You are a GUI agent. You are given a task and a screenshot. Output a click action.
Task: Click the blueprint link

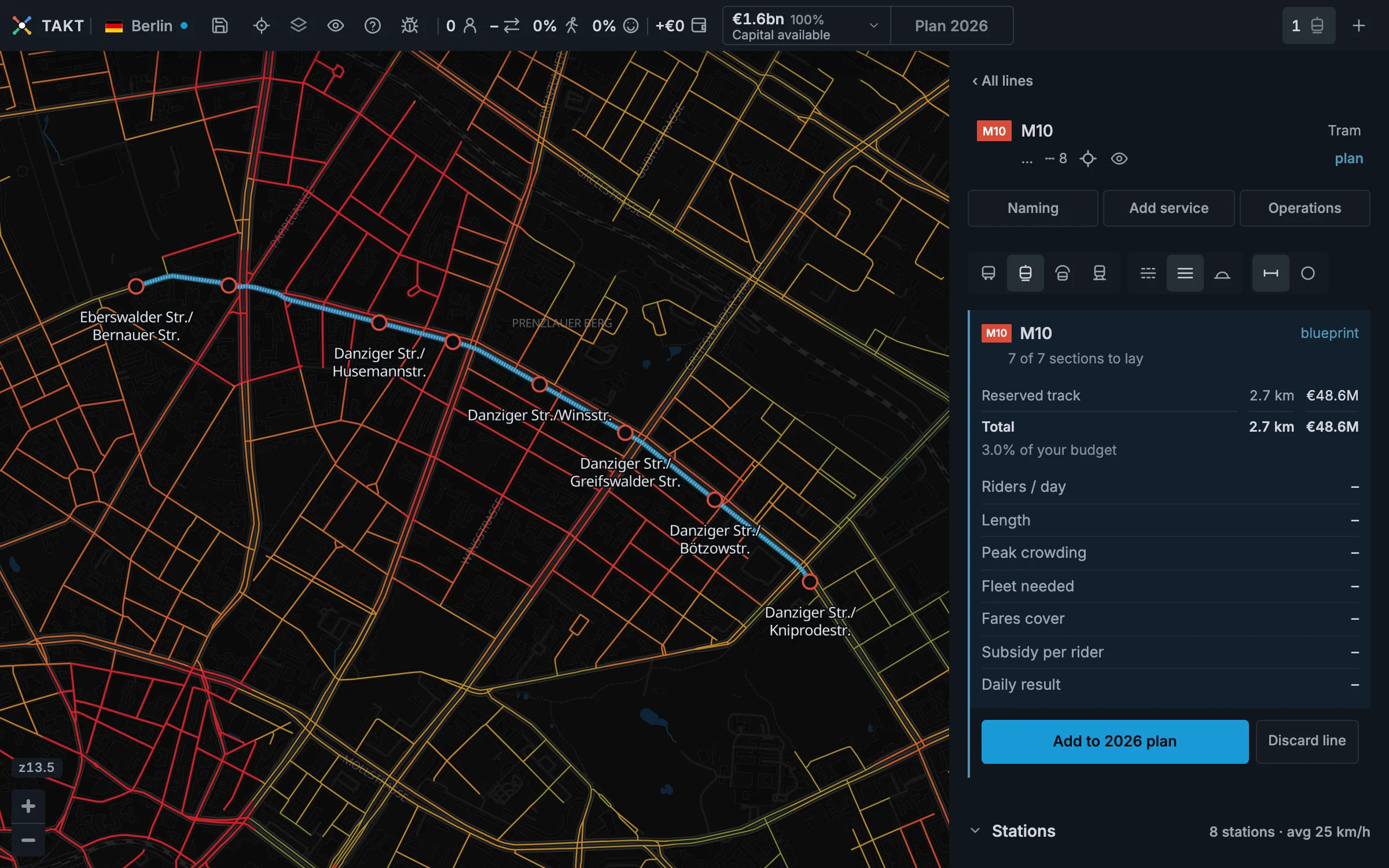1329,333
